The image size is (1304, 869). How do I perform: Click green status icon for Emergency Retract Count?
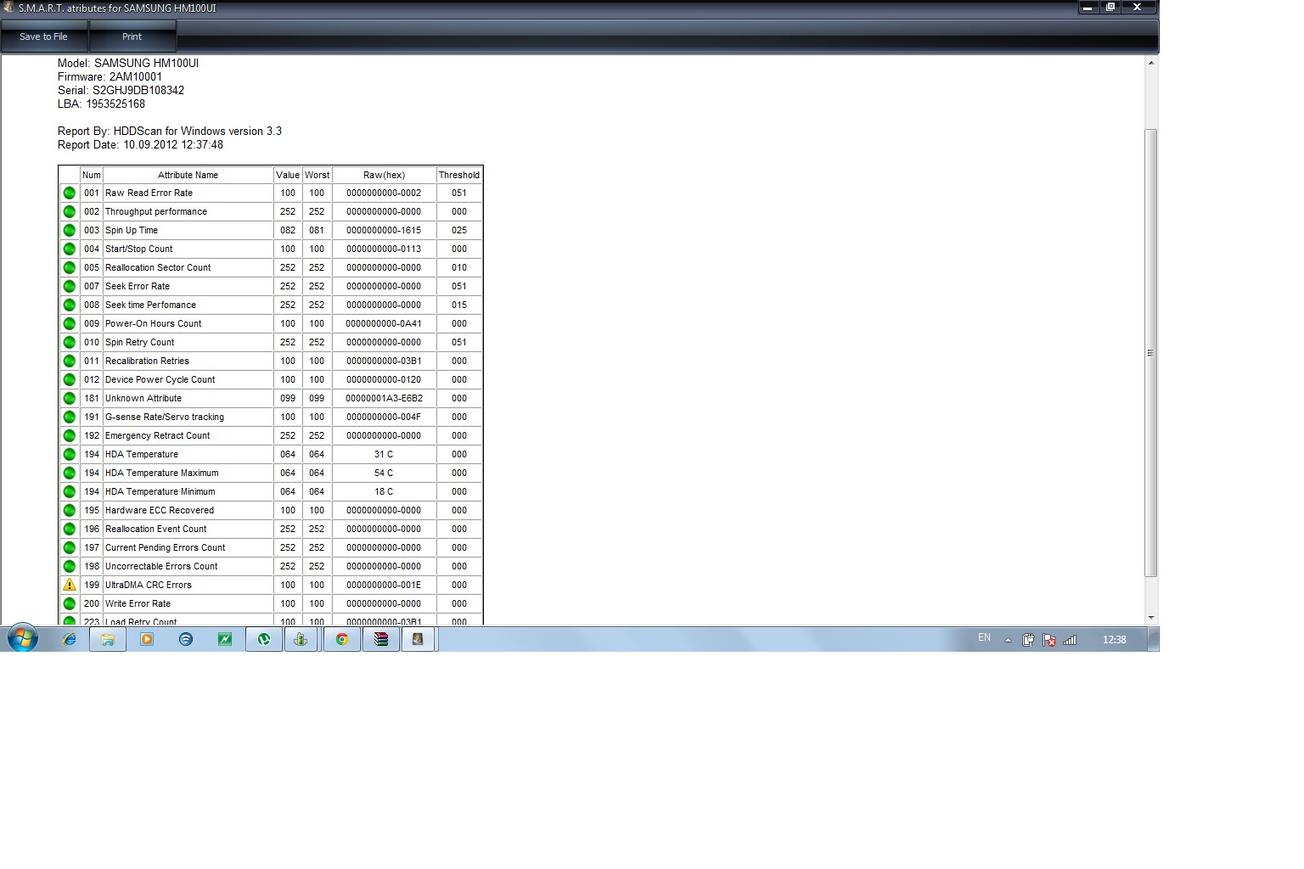click(x=69, y=436)
